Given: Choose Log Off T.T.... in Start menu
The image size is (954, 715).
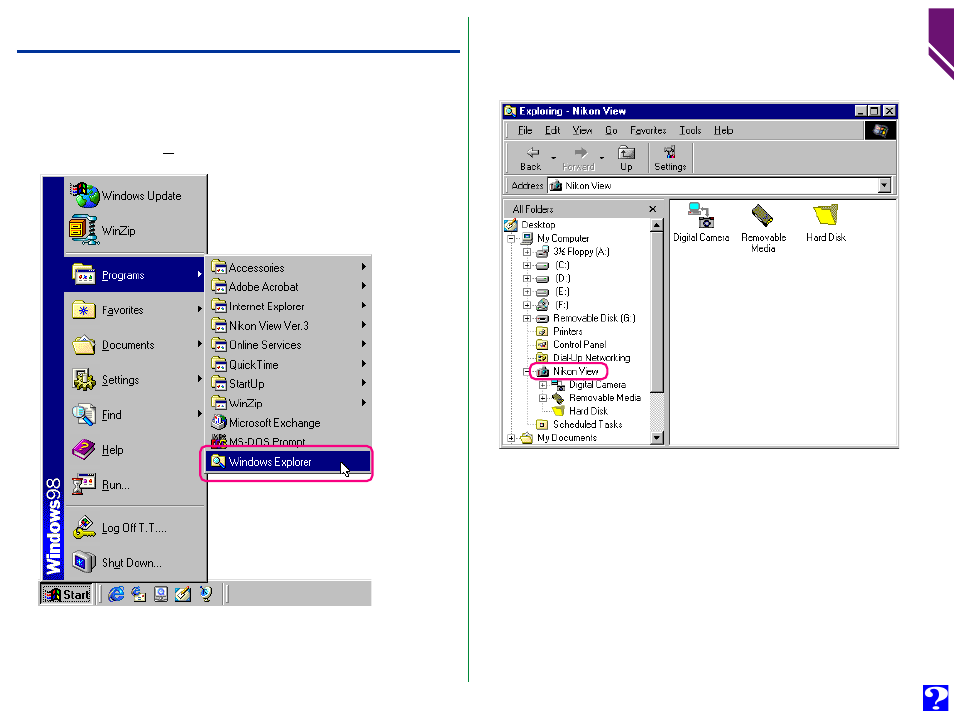Looking at the screenshot, I should tap(135, 528).
